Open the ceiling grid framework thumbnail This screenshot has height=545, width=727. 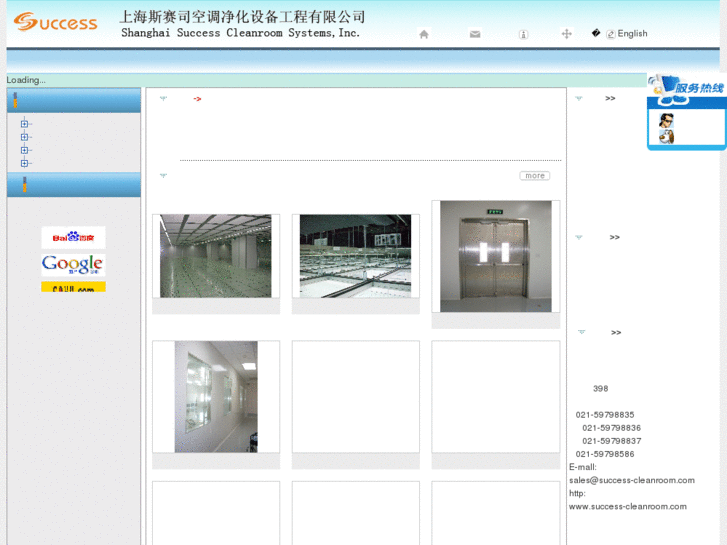pyautogui.click(x=355, y=256)
